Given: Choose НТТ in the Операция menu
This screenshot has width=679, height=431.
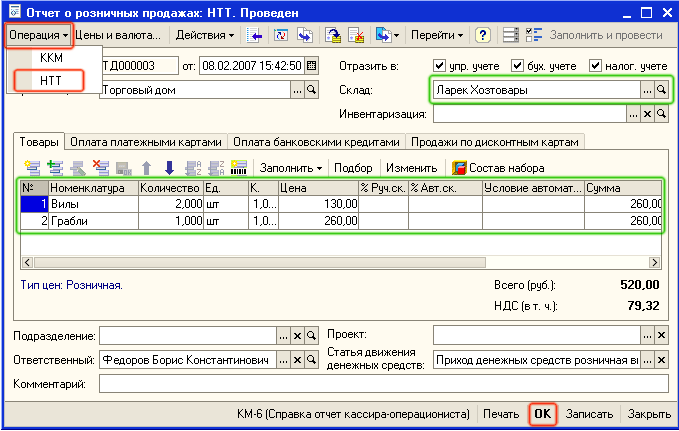Looking at the screenshot, I should click(x=51, y=81).
